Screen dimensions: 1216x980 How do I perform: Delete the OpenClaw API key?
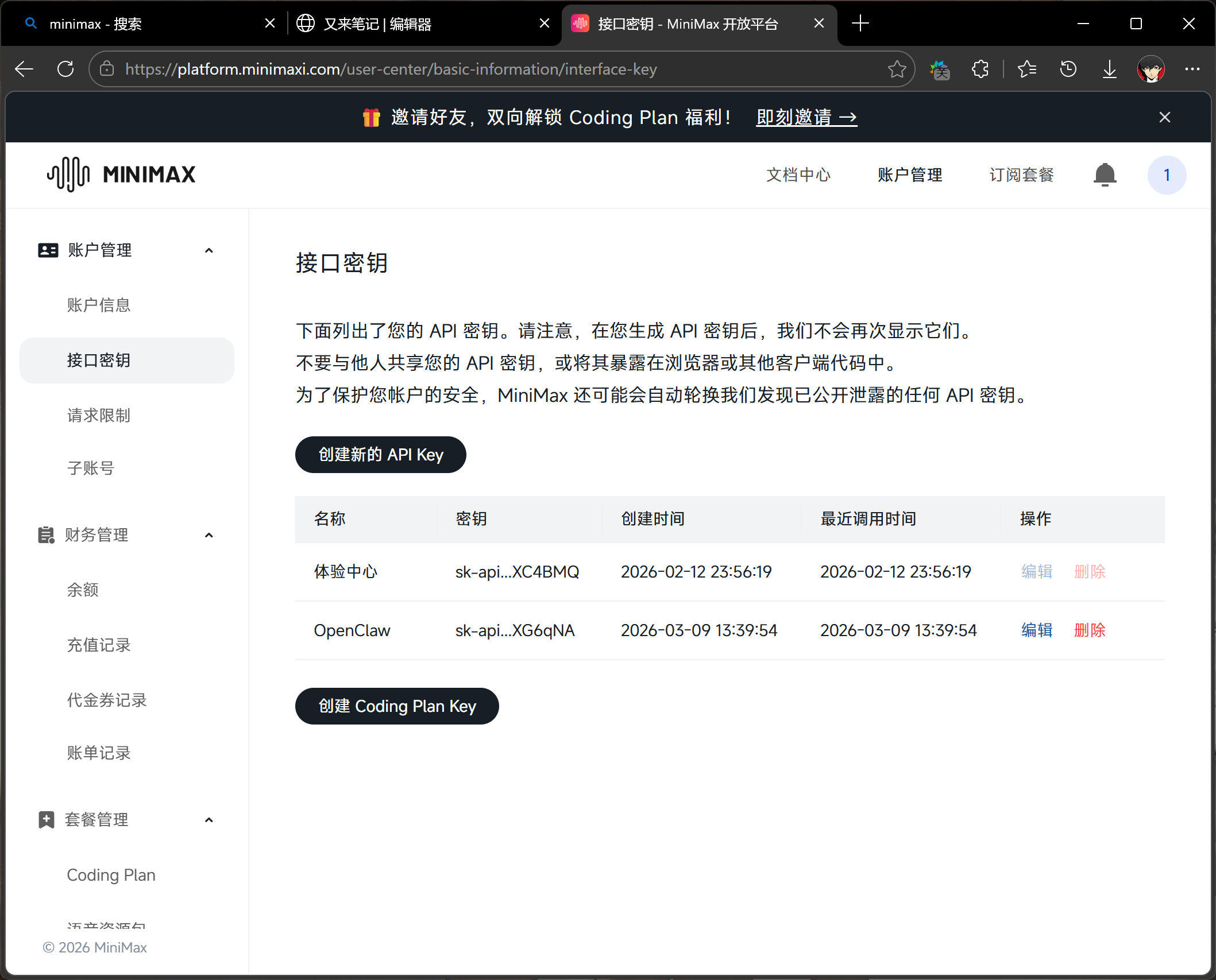click(x=1090, y=630)
